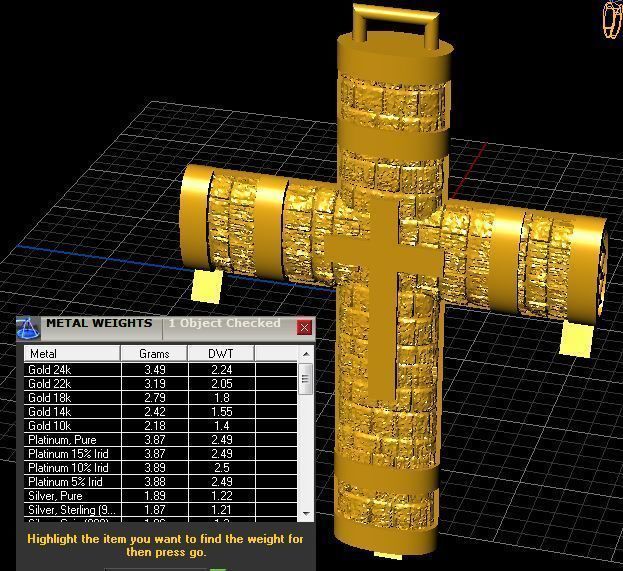
Task: Select the Gold 10k row
Action: (x=161, y=426)
